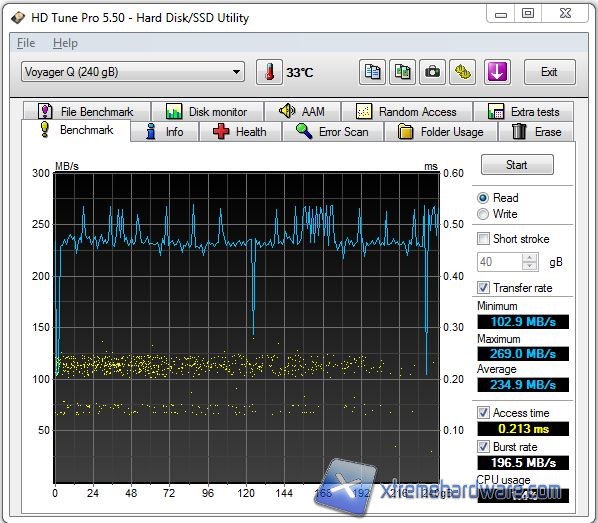The width and height of the screenshot is (598, 523).
Task: Open the Erase tab
Action: coord(536,132)
